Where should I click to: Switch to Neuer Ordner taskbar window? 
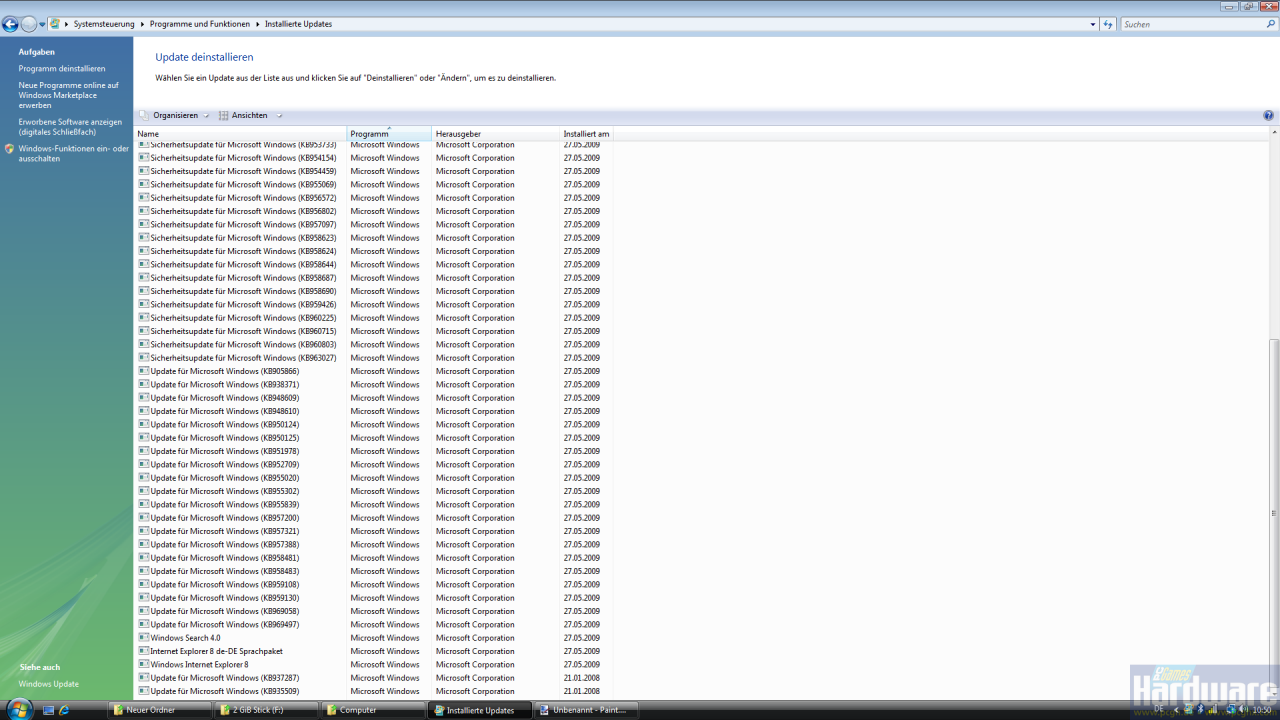(x=159, y=710)
